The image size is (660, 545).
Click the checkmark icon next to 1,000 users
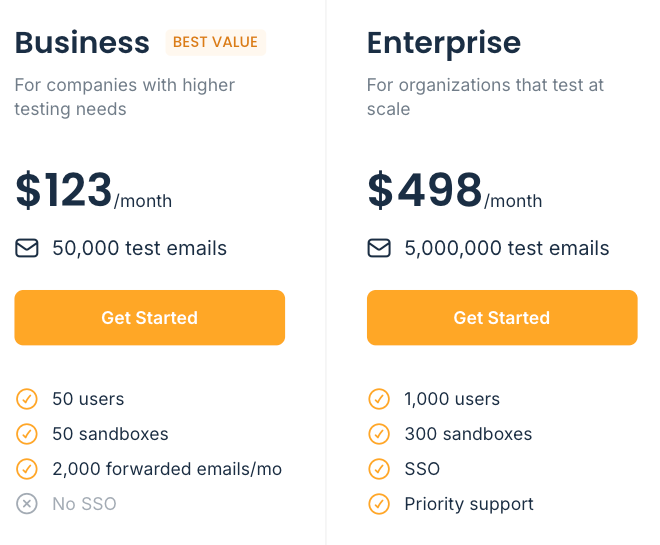[379, 399]
